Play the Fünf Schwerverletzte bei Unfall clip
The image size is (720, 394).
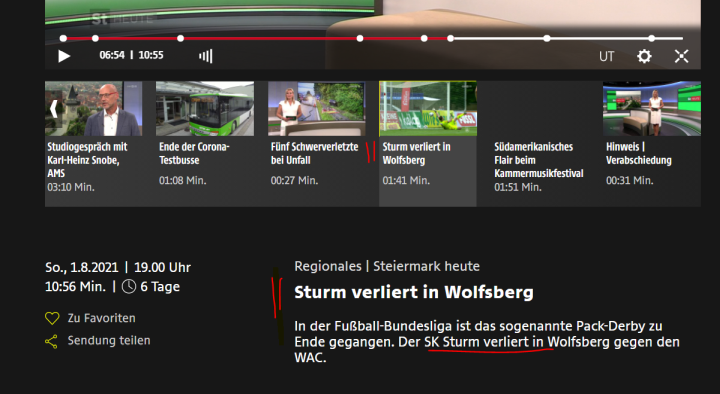click(317, 109)
